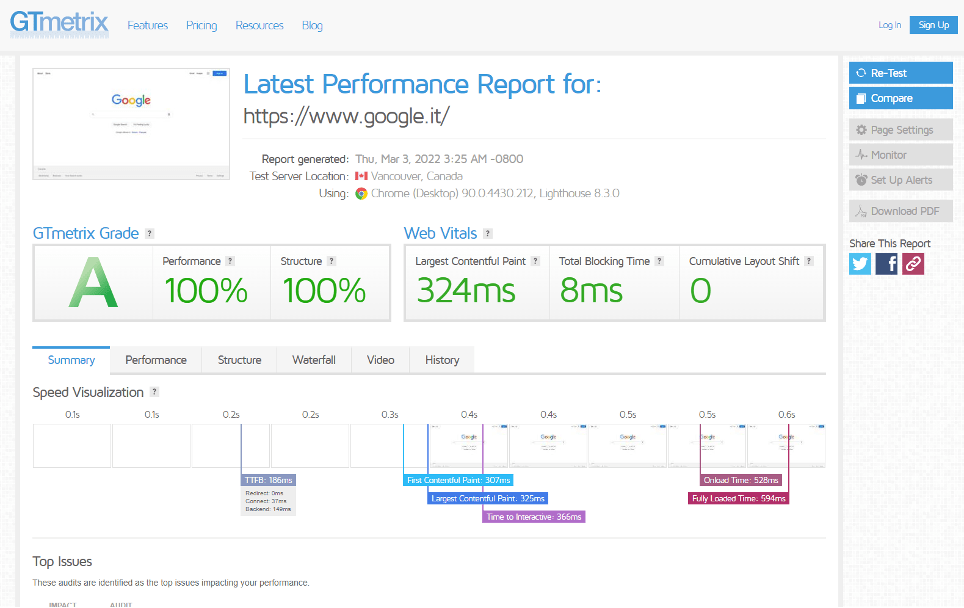Click the report generated date text
This screenshot has width=964, height=608.
[x=439, y=159]
